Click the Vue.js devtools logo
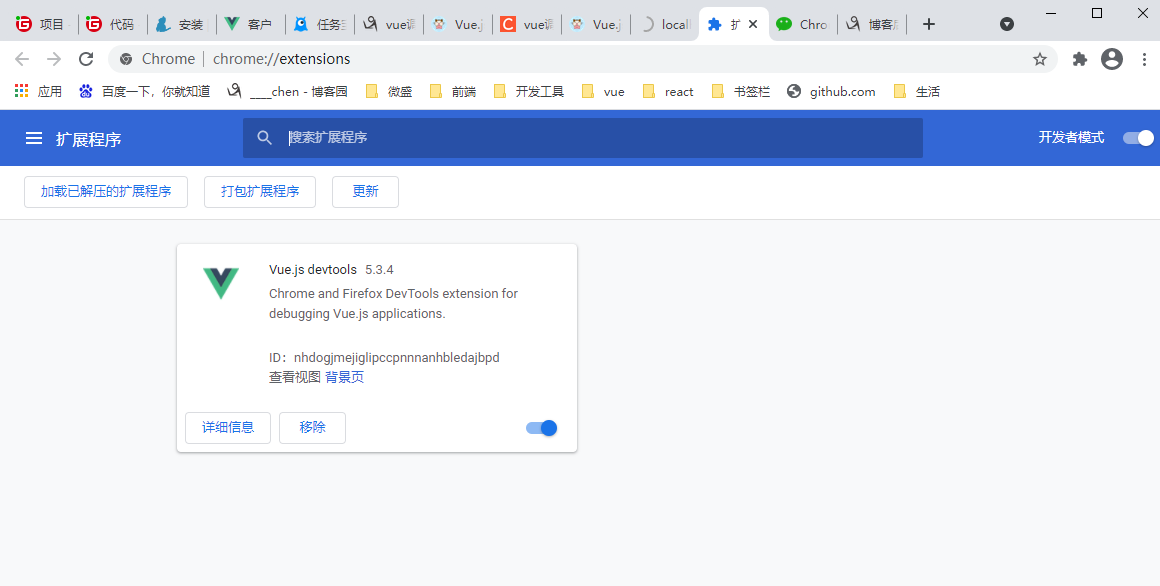1160x586 pixels. 221,283
